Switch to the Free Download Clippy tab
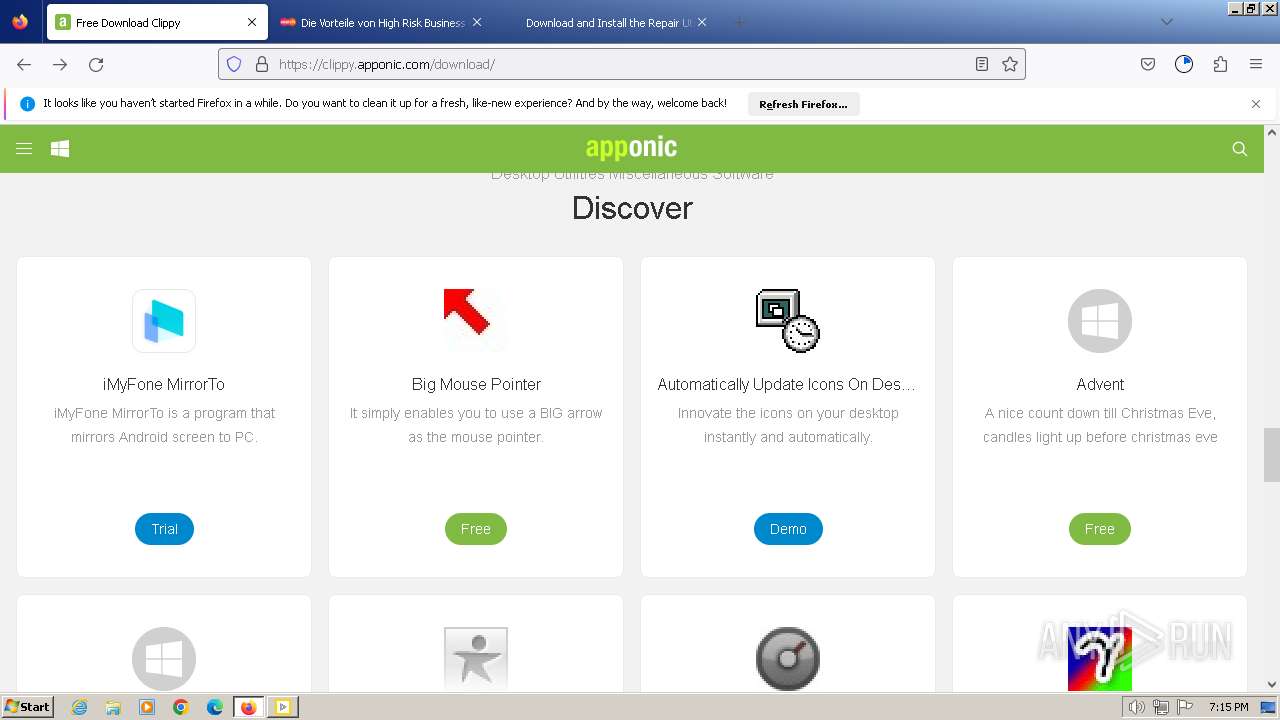 157,22
